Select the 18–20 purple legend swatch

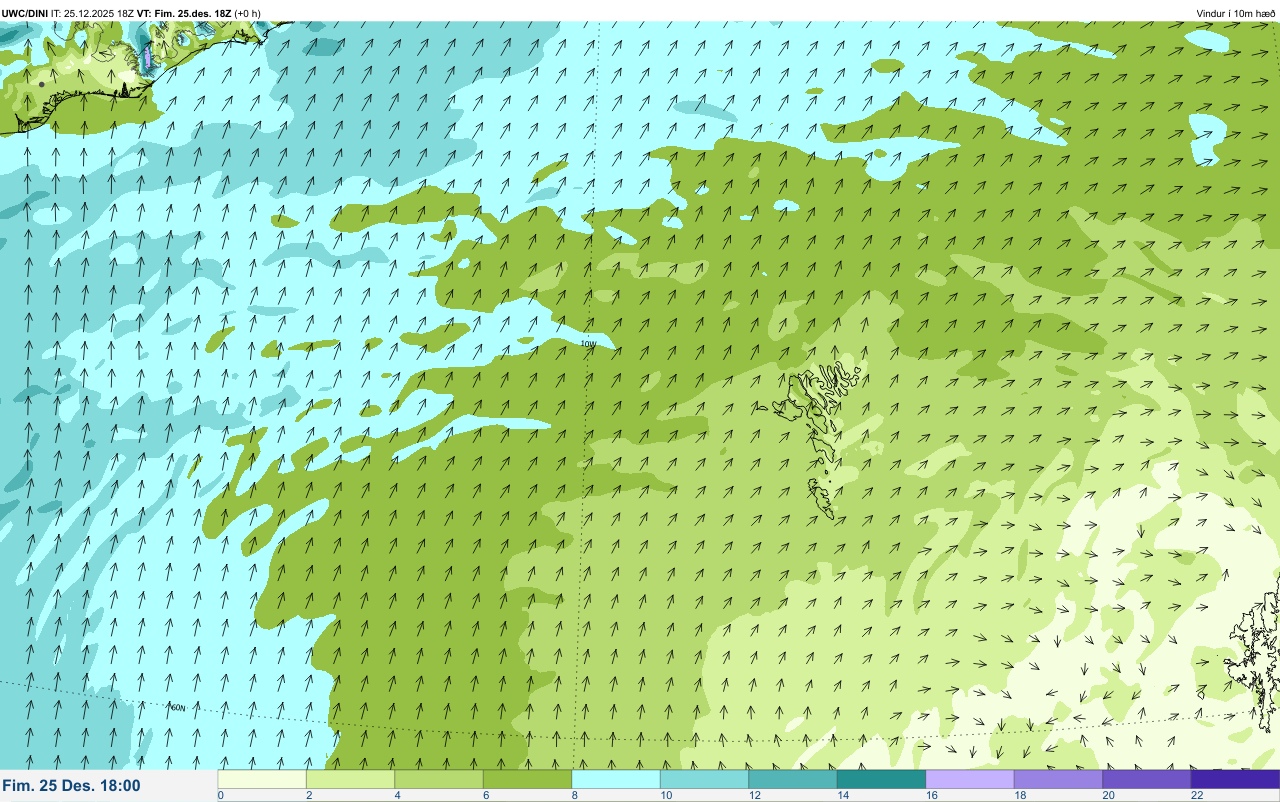point(1058,779)
